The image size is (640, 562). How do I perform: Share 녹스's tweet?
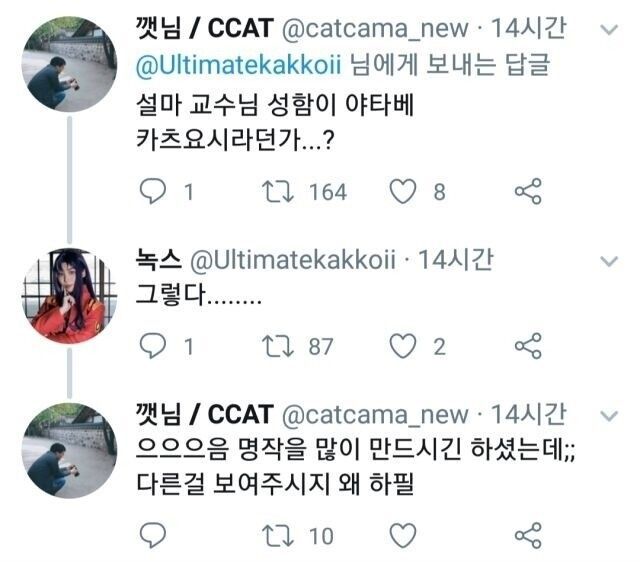(x=527, y=346)
